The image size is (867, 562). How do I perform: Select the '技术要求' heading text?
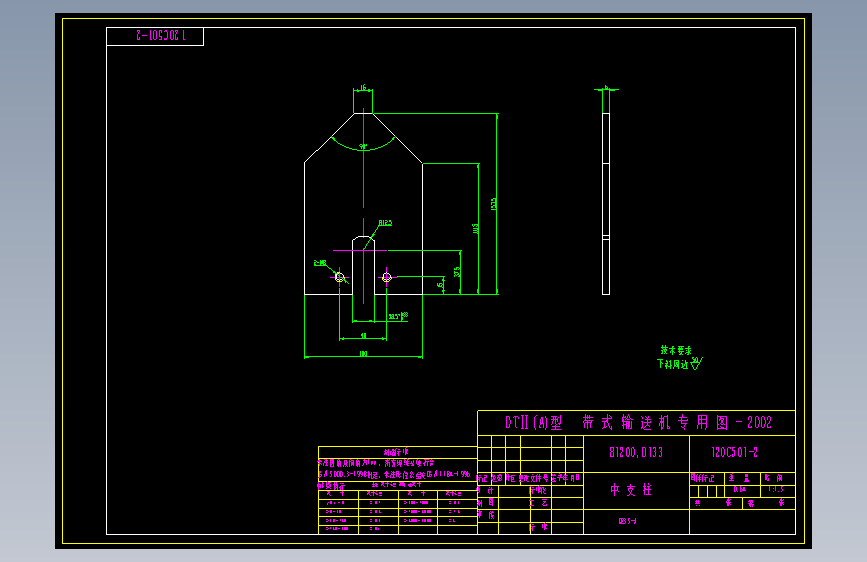point(676,350)
